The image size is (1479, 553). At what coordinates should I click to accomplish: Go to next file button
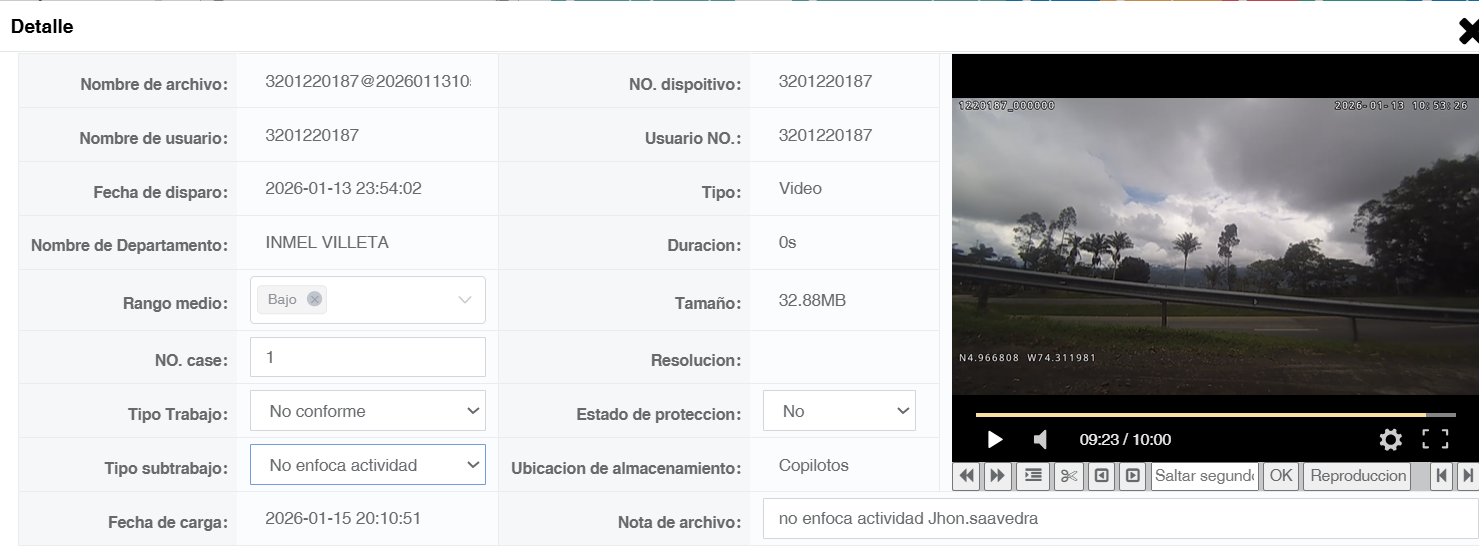pos(1467,476)
